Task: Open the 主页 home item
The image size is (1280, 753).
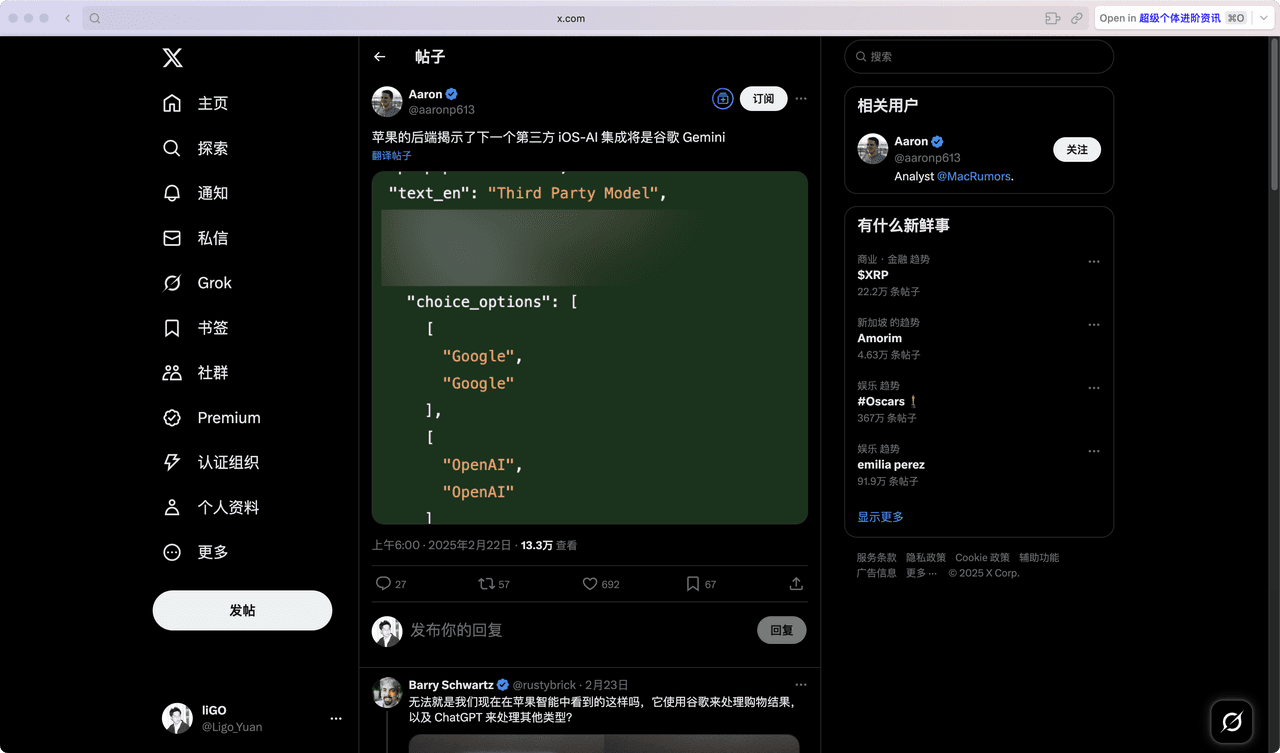Action: tap(196, 104)
